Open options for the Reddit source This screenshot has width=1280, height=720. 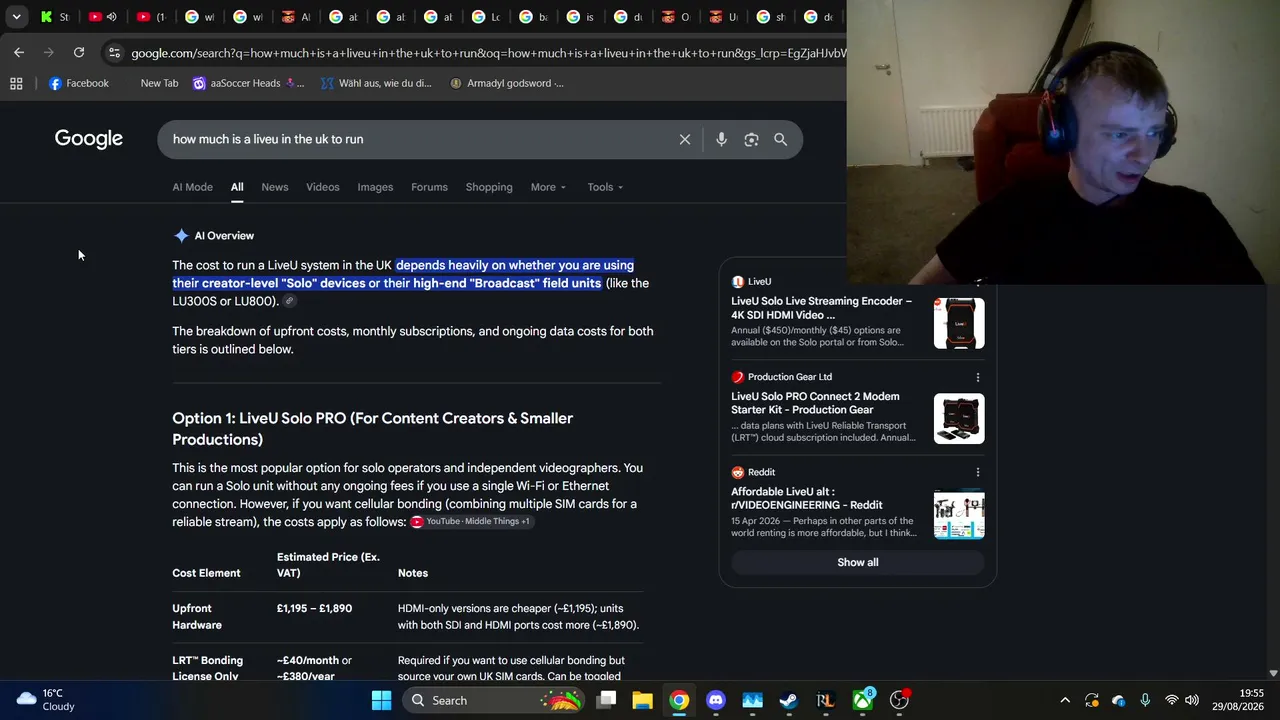[978, 472]
